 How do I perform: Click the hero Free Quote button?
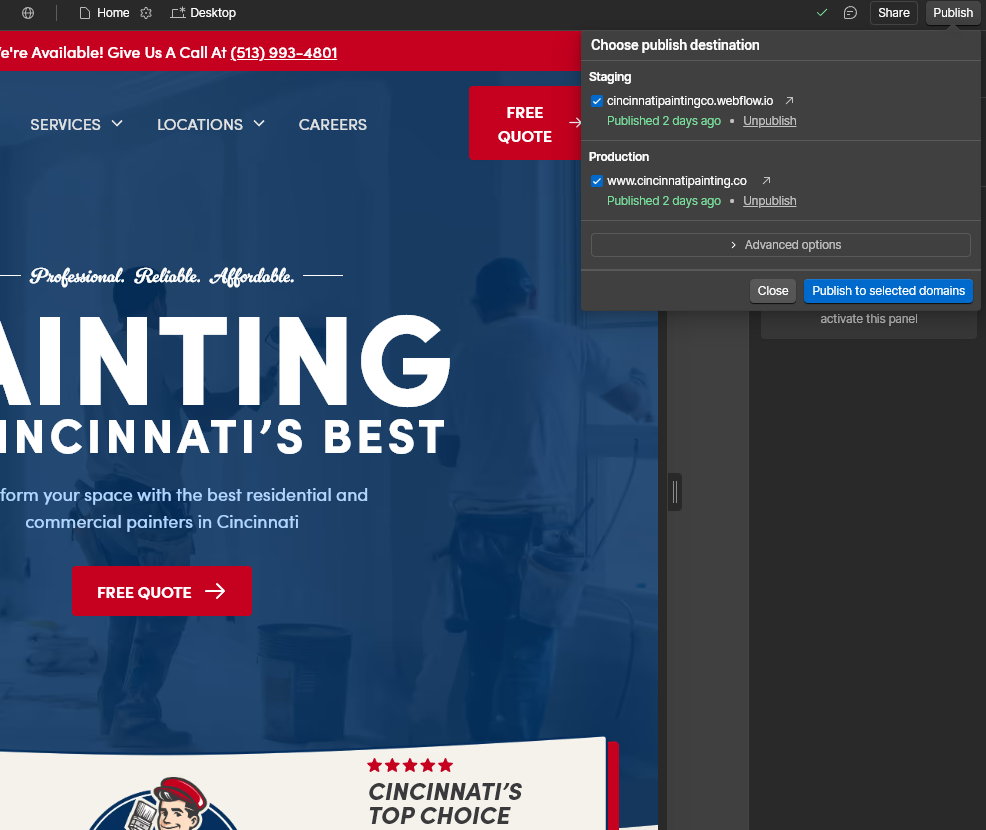(x=162, y=591)
